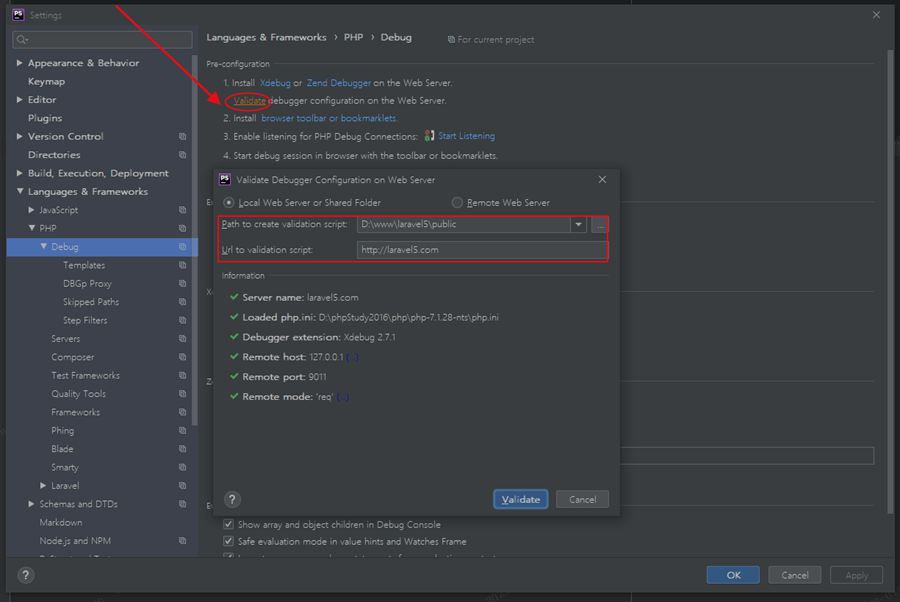
Task: Toggle Safe evaluation mode checkbox
Action: [x=229, y=541]
